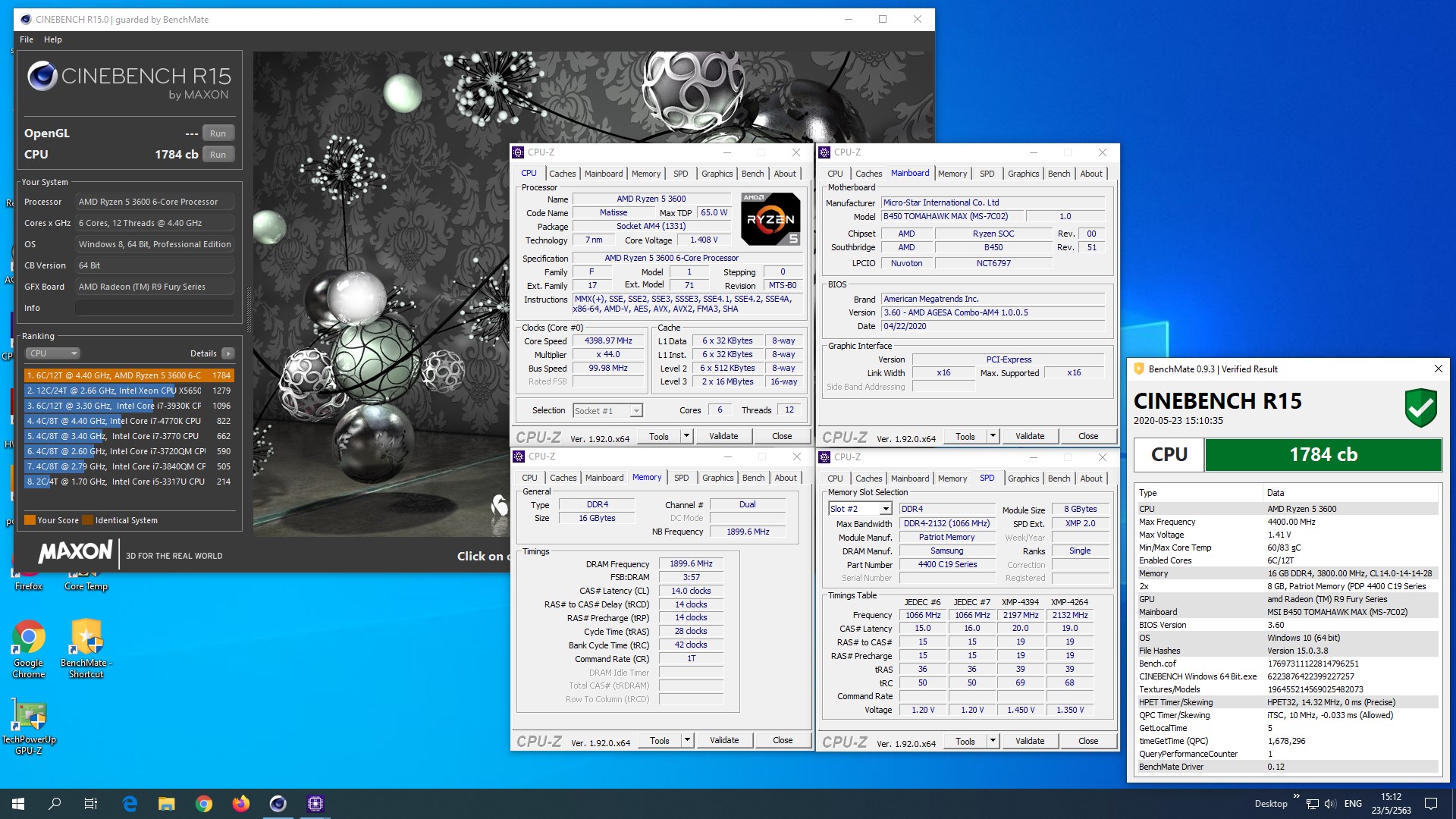Open CPU ranking type dropdown
Image resolution: width=1456 pixels, height=819 pixels.
point(52,353)
